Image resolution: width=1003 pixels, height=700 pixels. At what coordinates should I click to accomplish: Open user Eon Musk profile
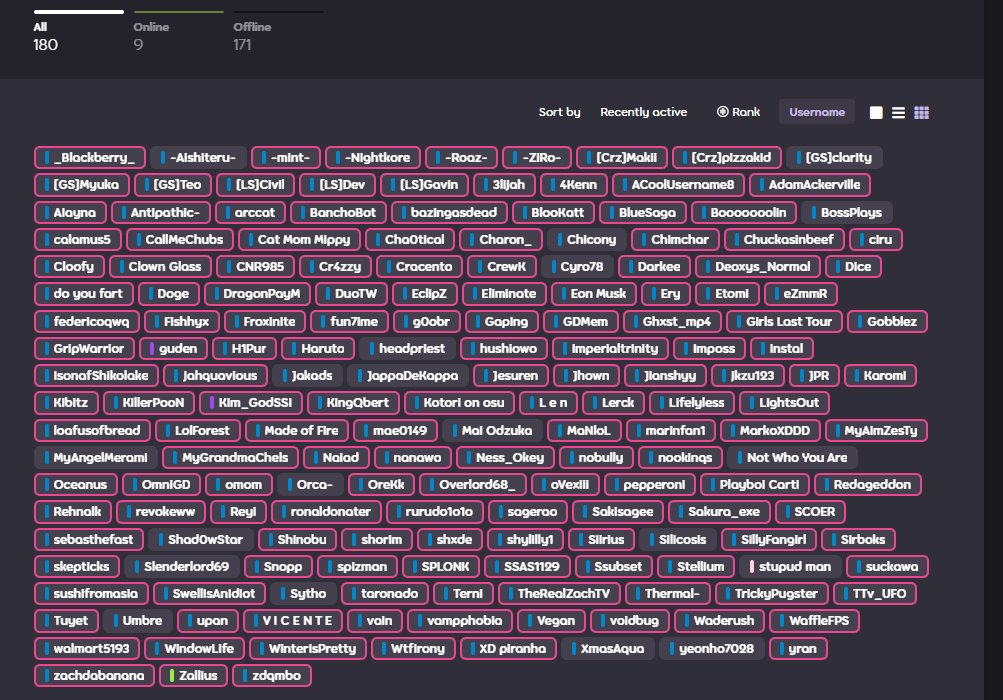coord(594,294)
